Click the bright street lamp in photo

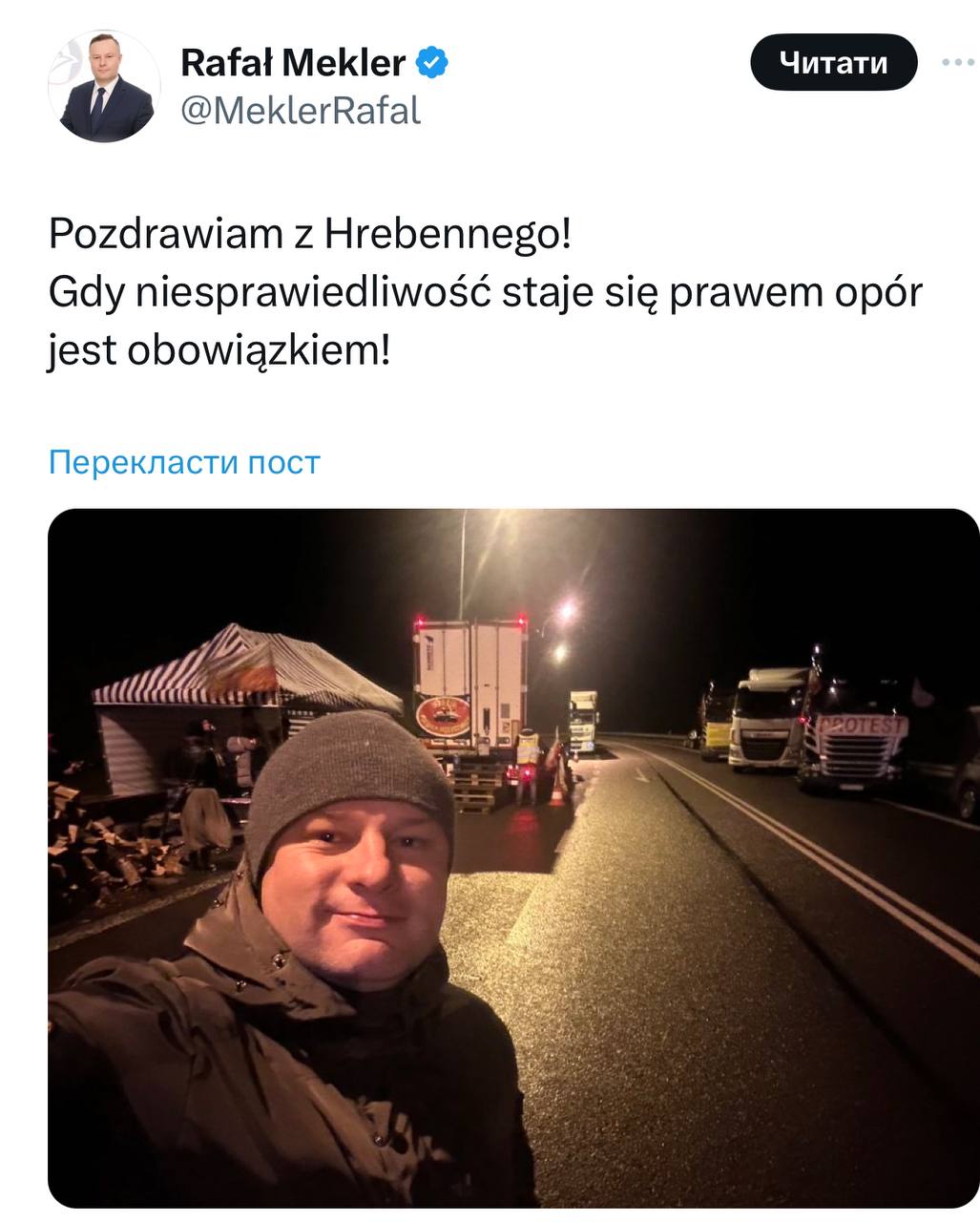pos(569,609)
